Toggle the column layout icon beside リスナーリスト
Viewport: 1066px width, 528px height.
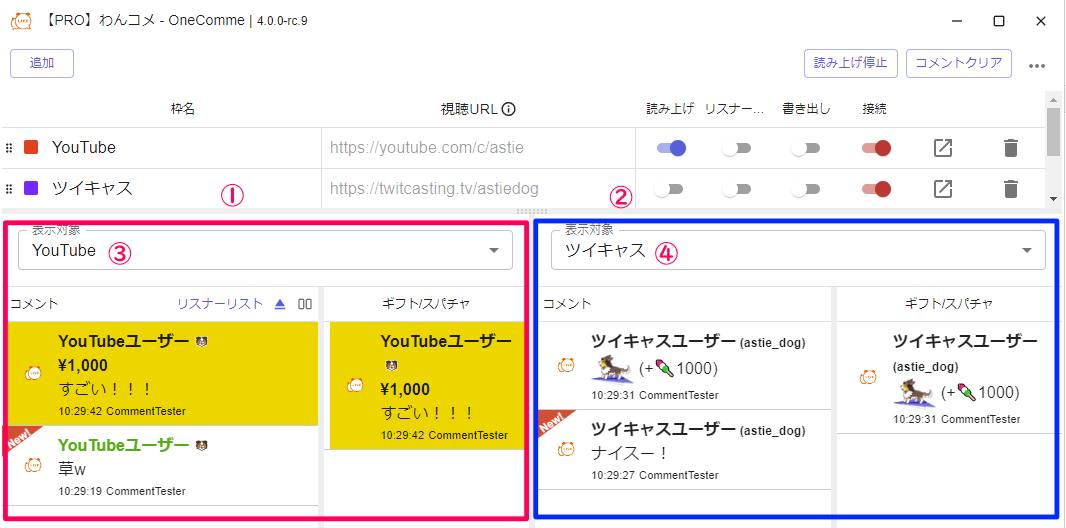point(305,304)
